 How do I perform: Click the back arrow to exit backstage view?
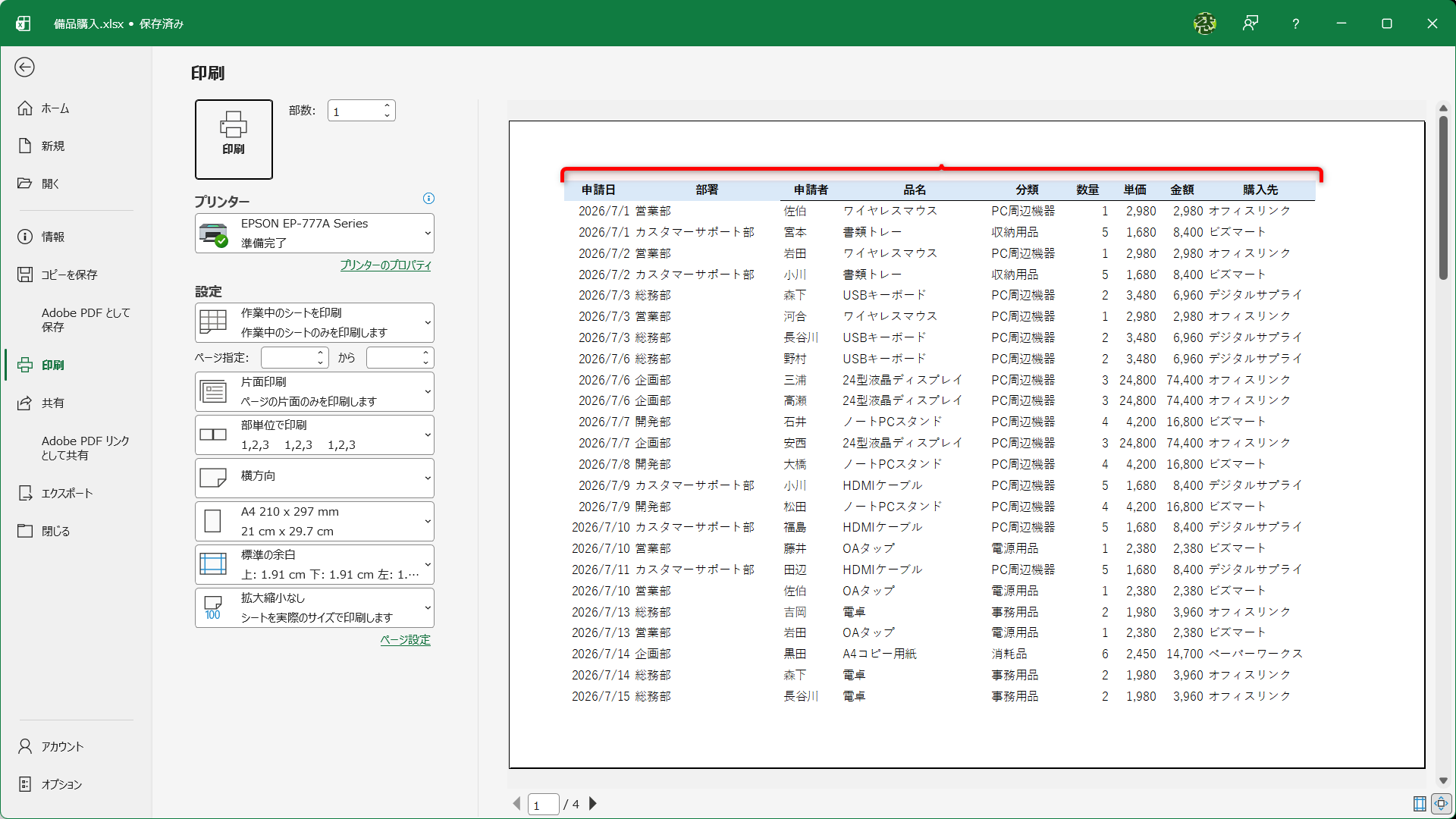(x=25, y=67)
